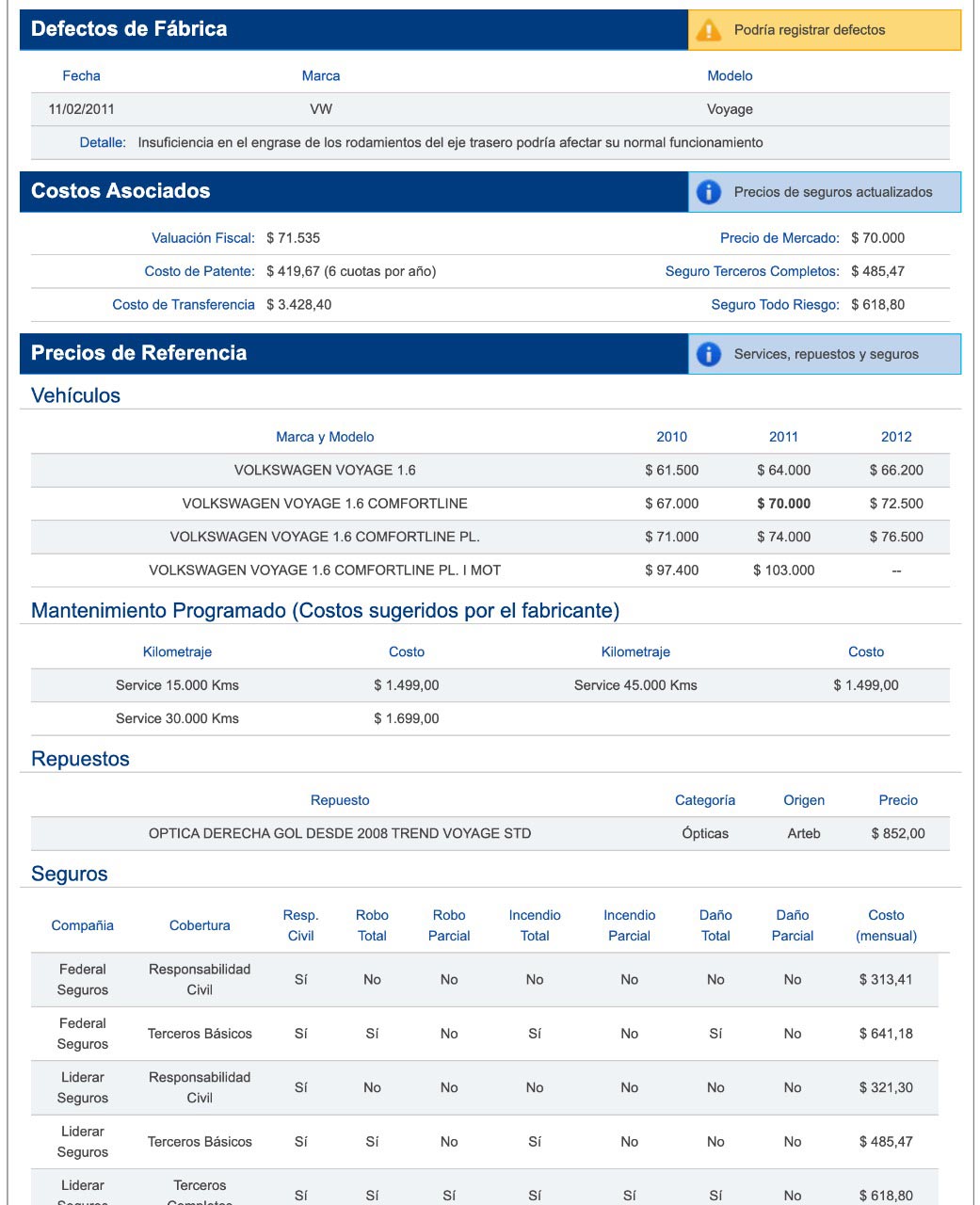The image size is (980, 1205).
Task: Click the 2012 year column header
Action: click(896, 437)
